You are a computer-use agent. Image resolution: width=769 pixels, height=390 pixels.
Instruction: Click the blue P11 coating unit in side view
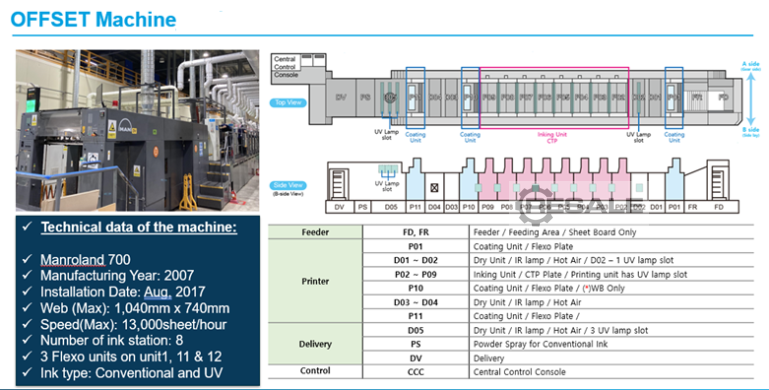tap(415, 179)
